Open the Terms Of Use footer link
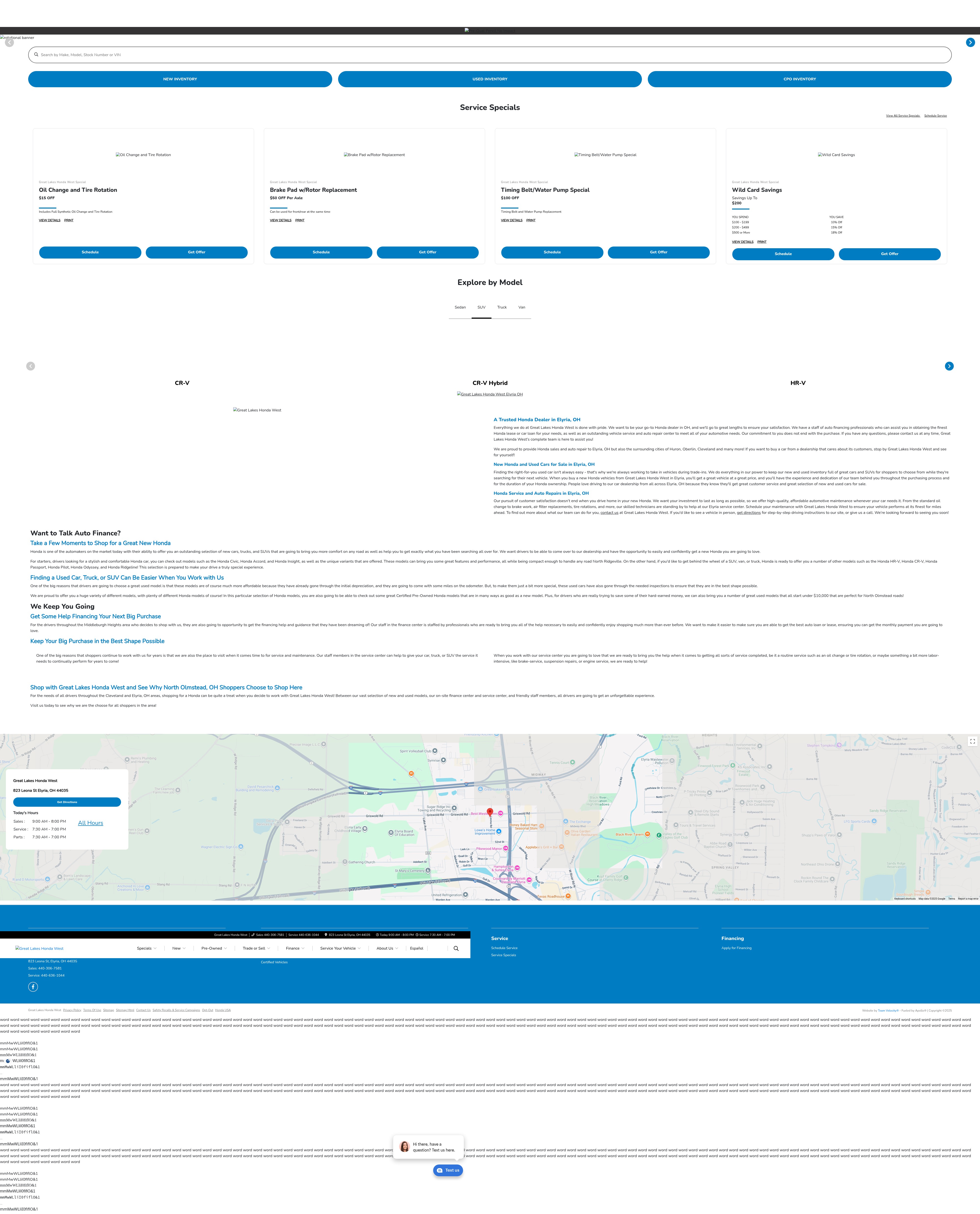This screenshot has height=1214, width=980. click(92, 1010)
